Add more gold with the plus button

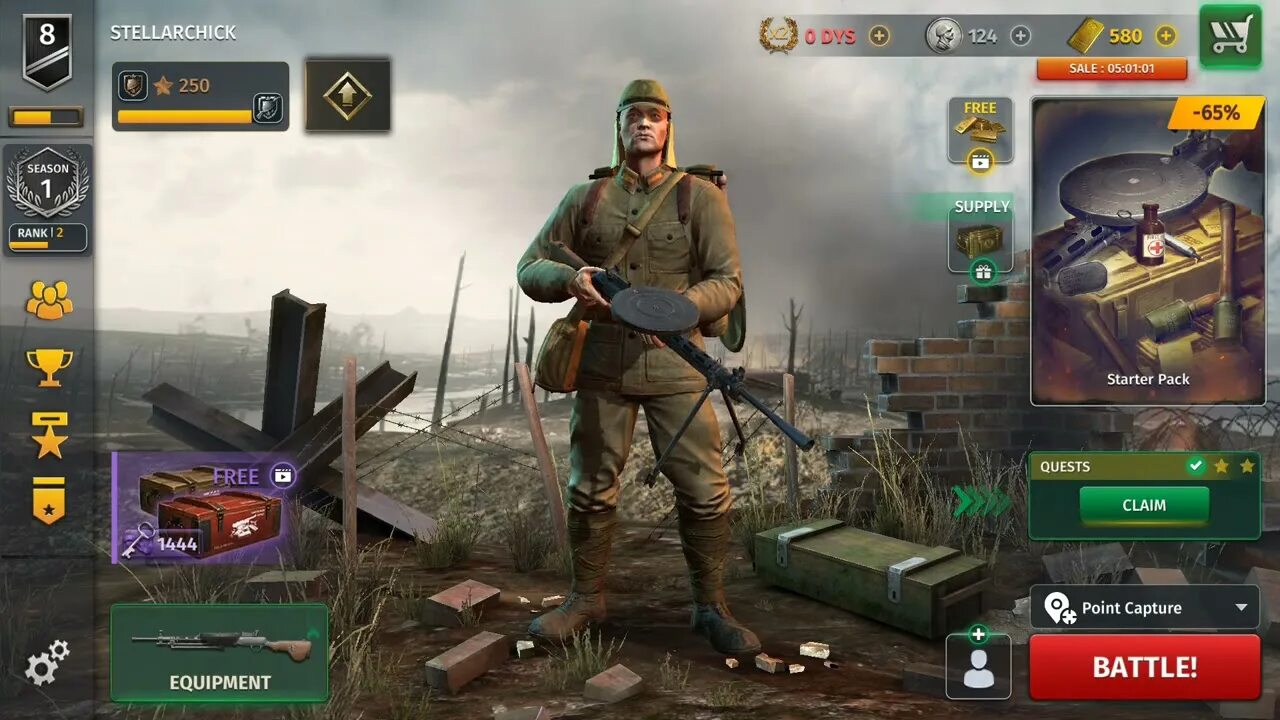pyautogui.click(x=1166, y=36)
